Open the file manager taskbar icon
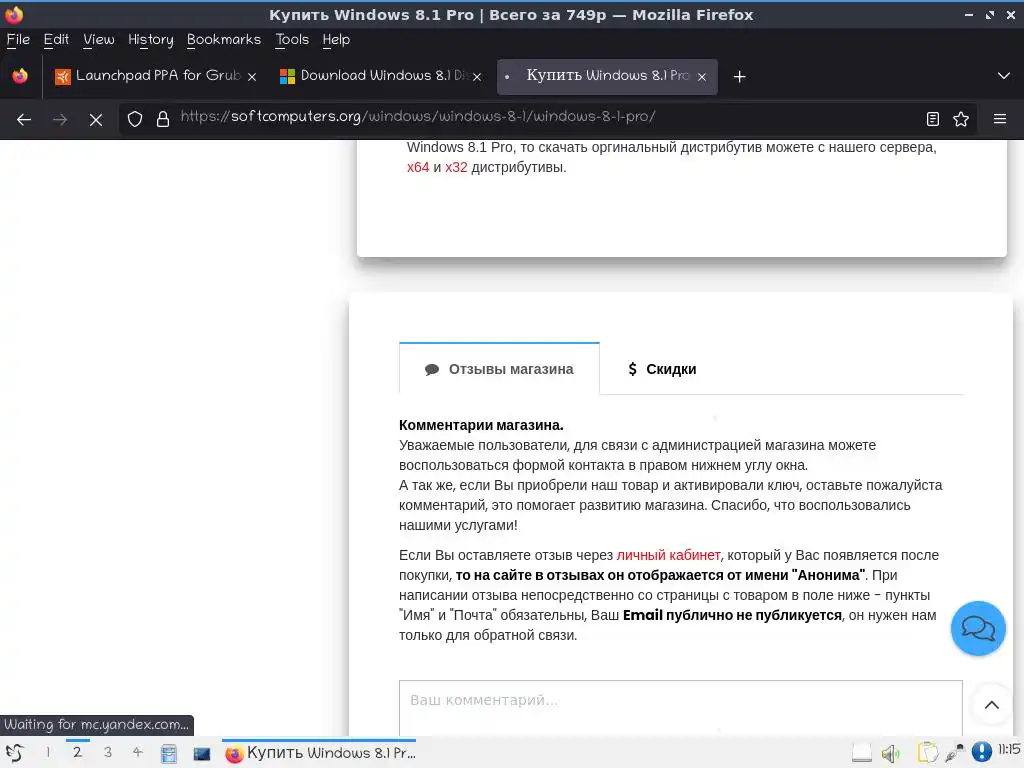Screen dimensions: 1024x768 168,754
